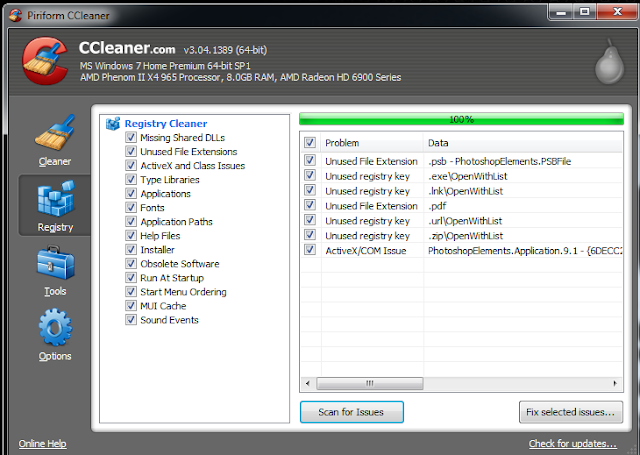The image size is (640, 455).
Task: Disable the Installer checkbox
Action: tap(131, 249)
